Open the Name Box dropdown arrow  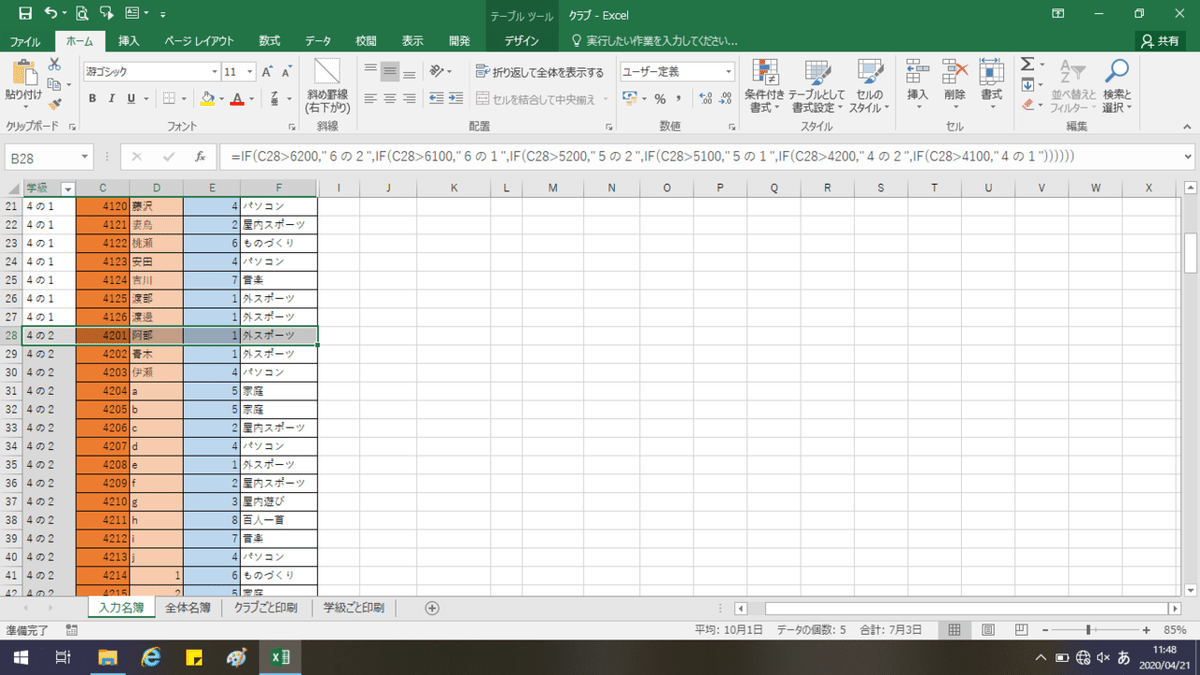(x=85, y=158)
